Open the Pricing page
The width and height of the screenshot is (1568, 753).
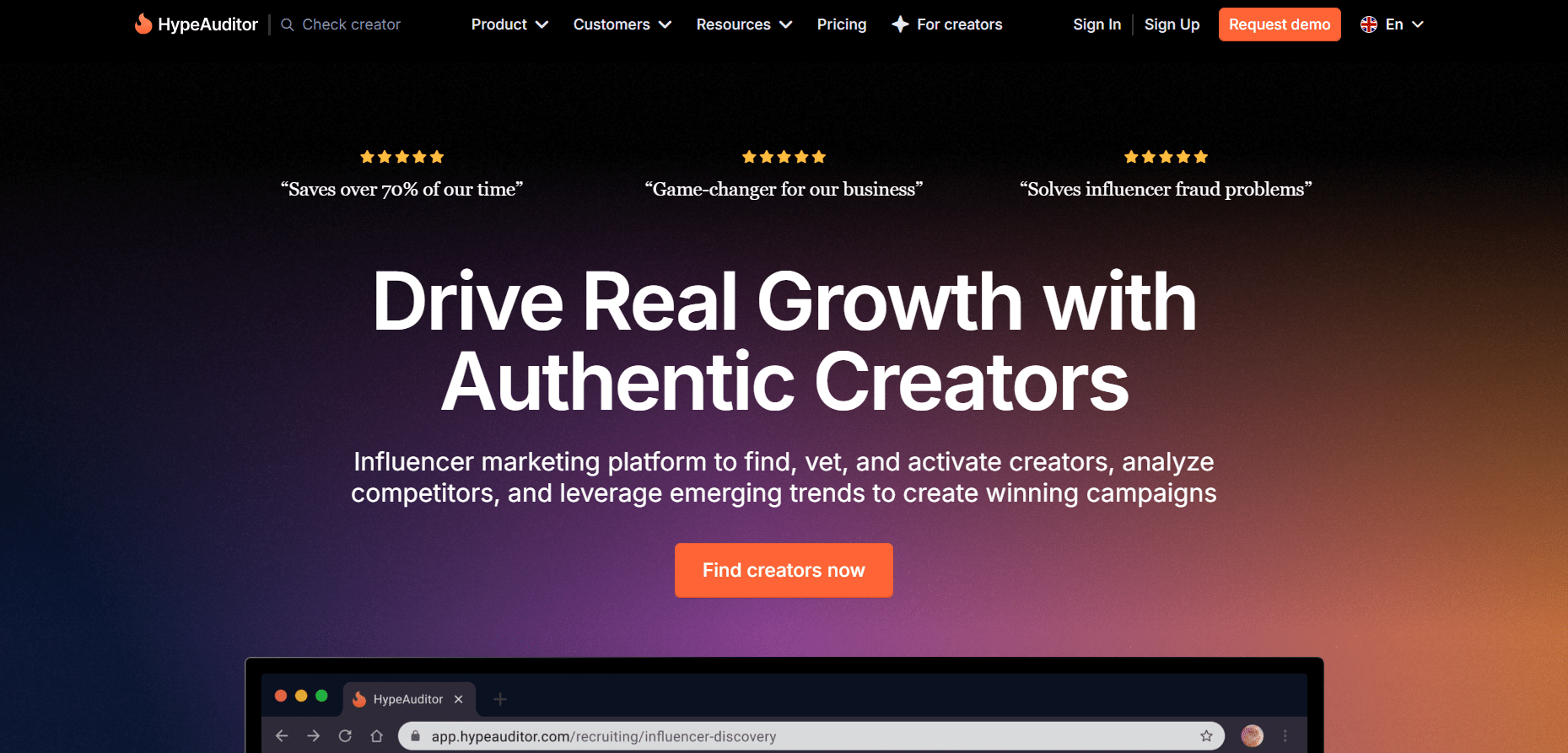[842, 24]
